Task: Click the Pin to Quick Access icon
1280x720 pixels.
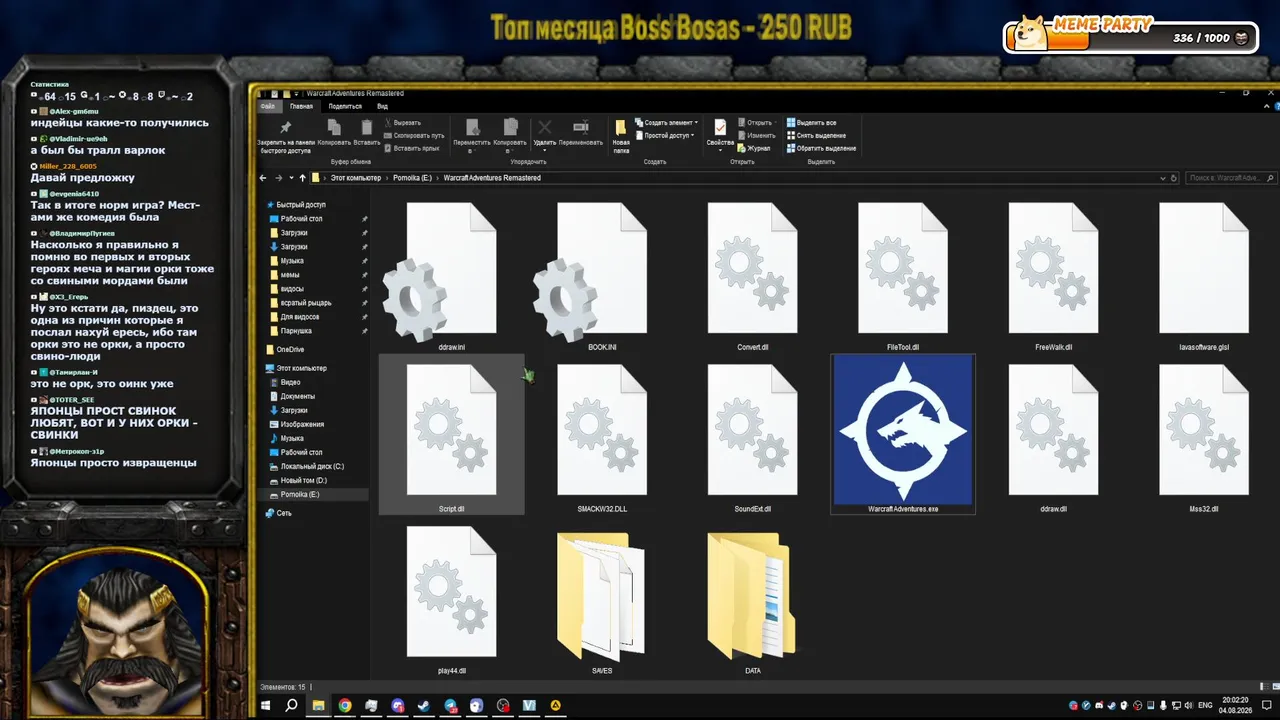Action: (x=286, y=128)
